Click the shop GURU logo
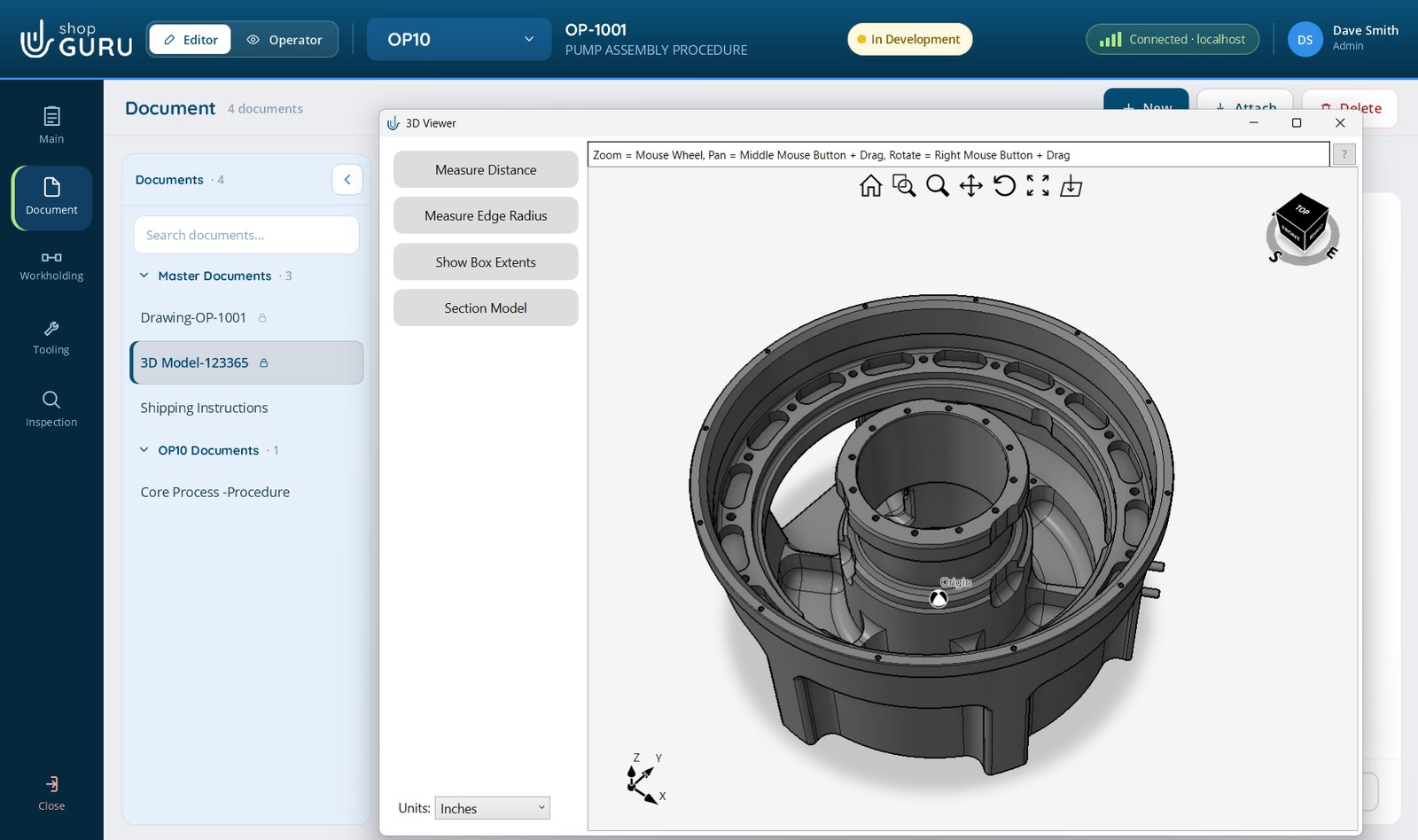This screenshot has height=840, width=1418. coord(76,39)
